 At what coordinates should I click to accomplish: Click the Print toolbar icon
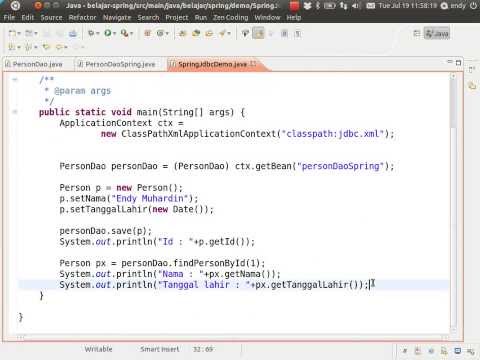[73, 33]
